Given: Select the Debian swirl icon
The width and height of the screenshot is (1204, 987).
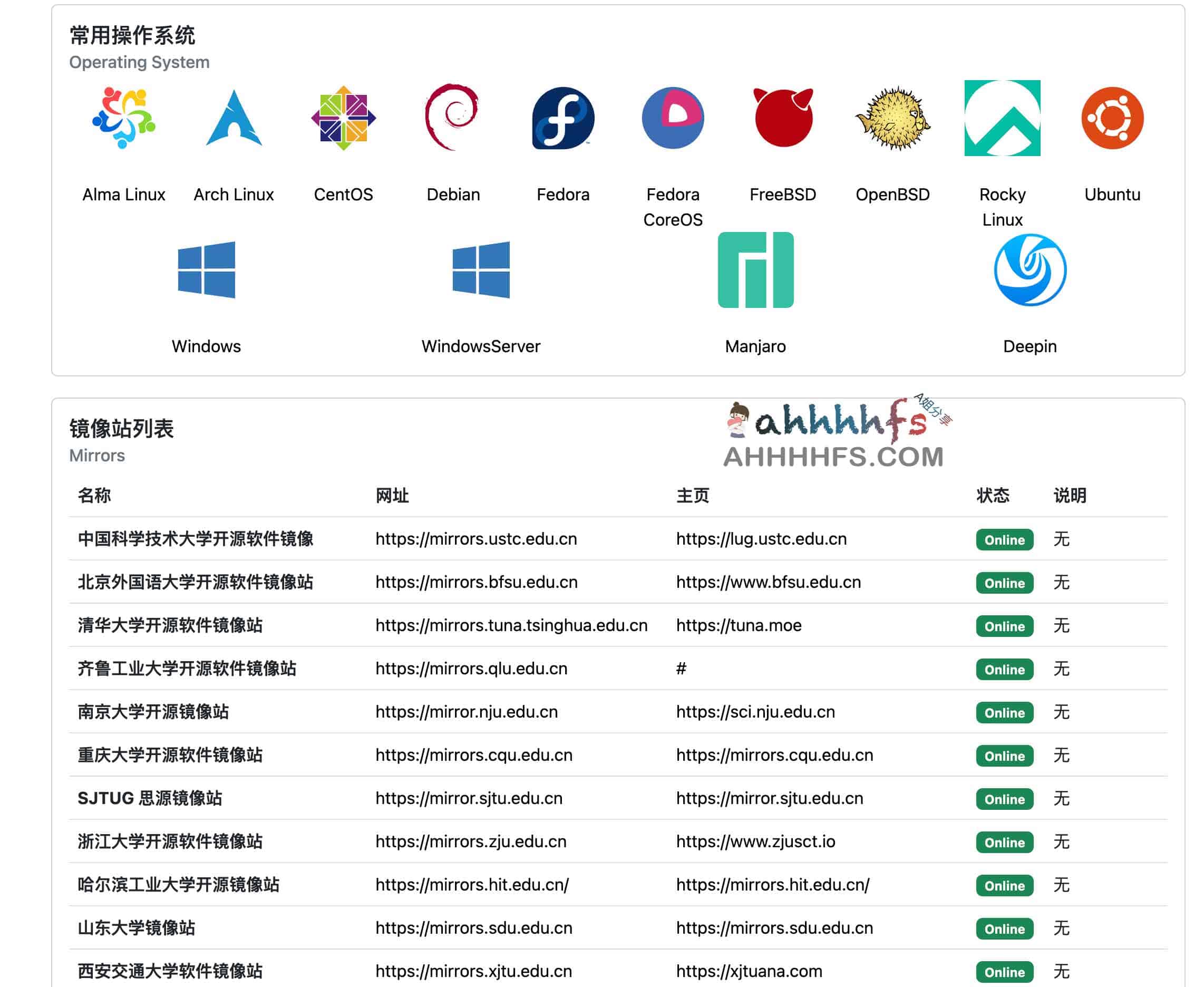Looking at the screenshot, I should tap(452, 119).
